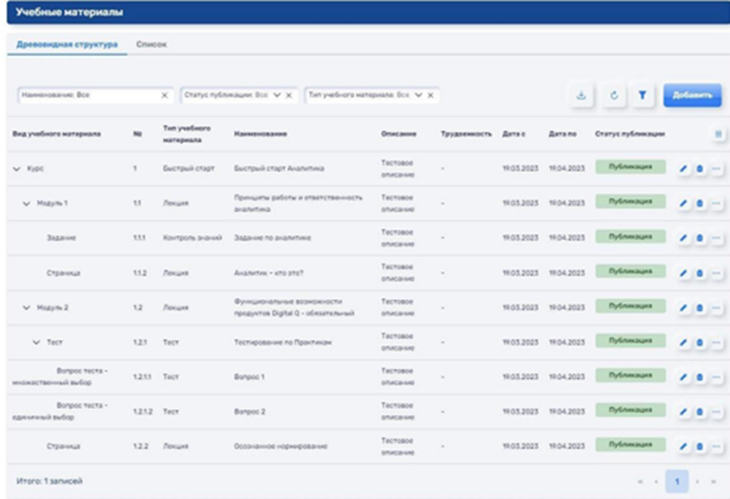The width and height of the screenshot is (730, 499).
Task: Click the refresh table icon
Action: tap(612, 95)
